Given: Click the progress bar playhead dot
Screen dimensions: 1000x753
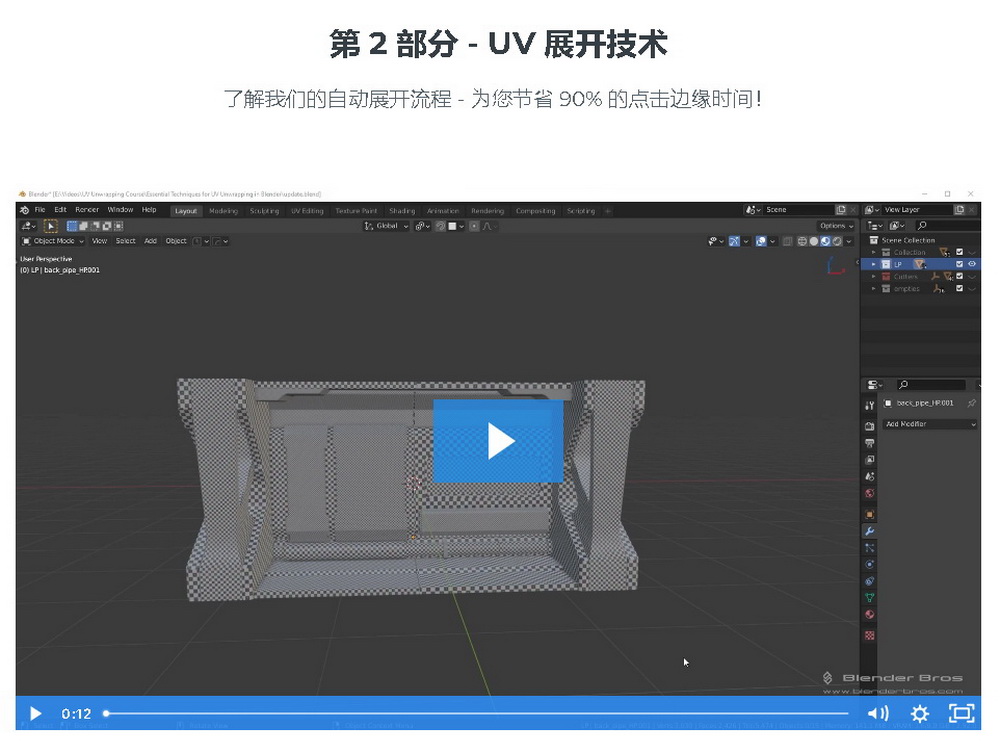Looking at the screenshot, I should (107, 713).
